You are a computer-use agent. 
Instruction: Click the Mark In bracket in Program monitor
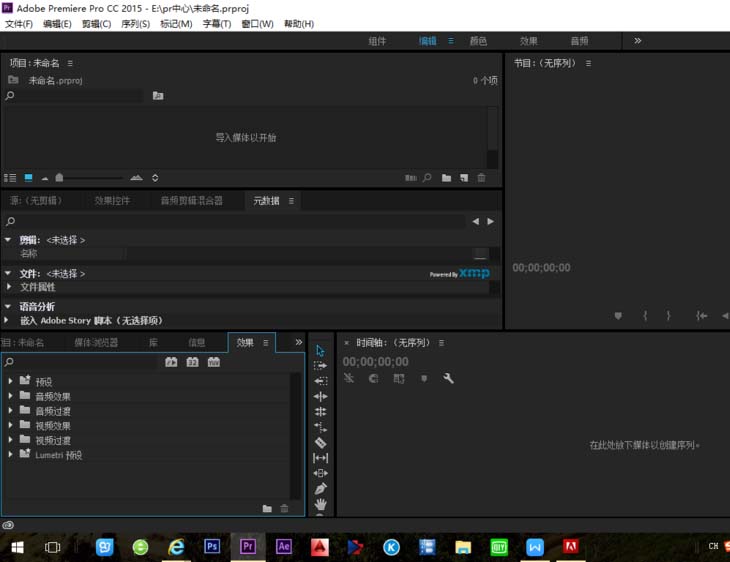pos(645,316)
